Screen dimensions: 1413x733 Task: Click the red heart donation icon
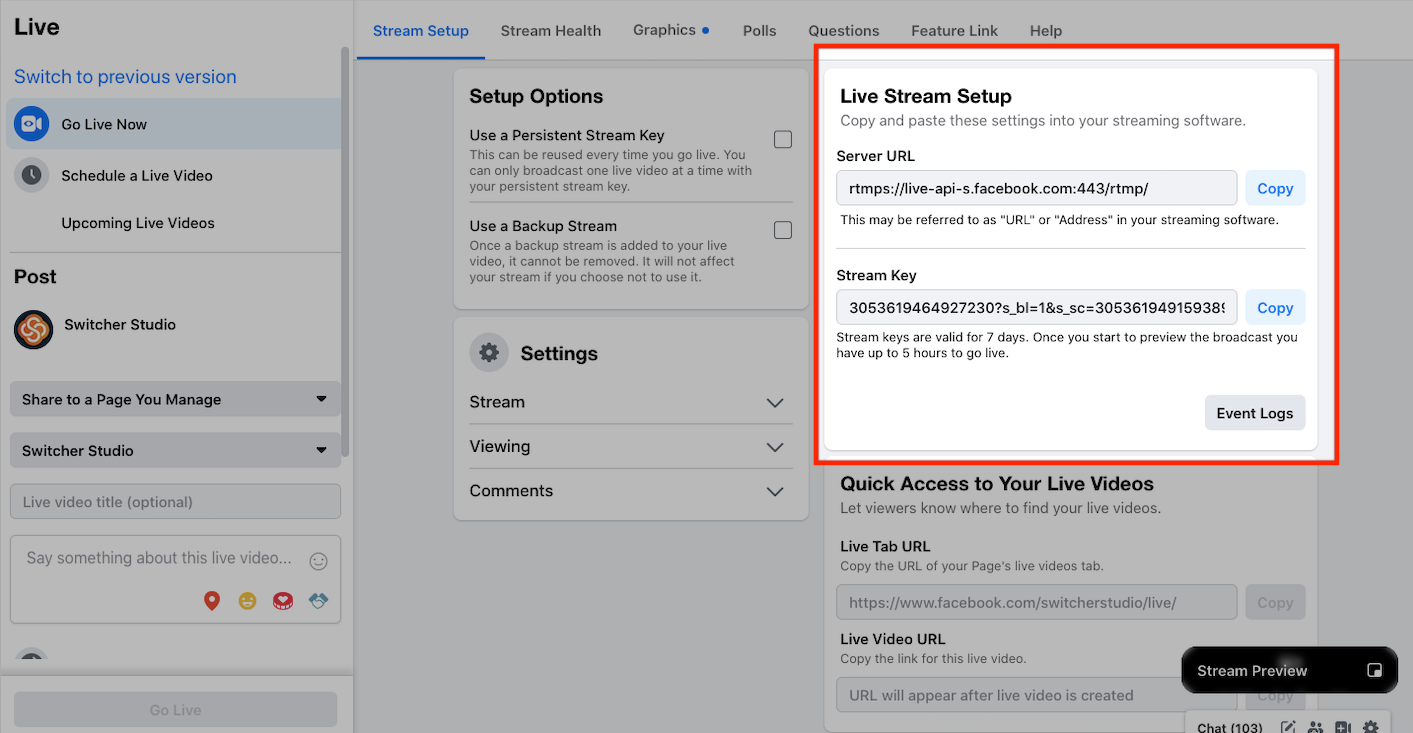283,601
